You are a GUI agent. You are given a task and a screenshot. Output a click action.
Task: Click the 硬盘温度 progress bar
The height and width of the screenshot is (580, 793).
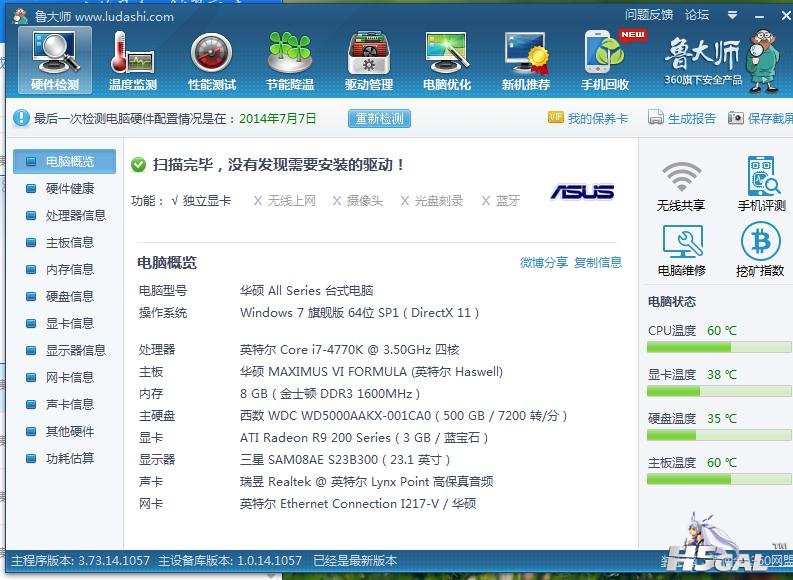click(x=719, y=435)
